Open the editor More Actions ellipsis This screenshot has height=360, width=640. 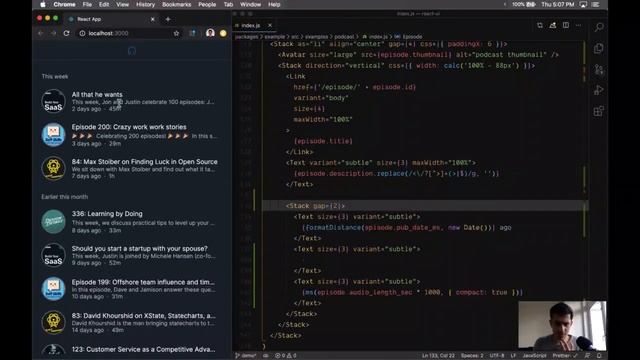pyautogui.click(x=578, y=25)
